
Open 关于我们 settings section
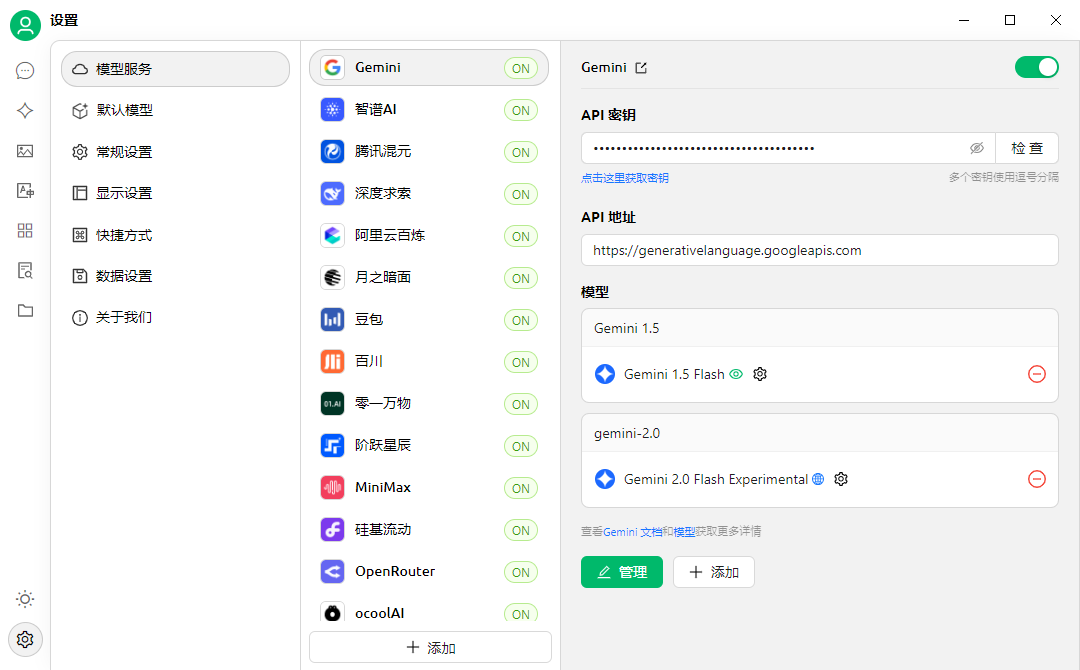(176, 317)
